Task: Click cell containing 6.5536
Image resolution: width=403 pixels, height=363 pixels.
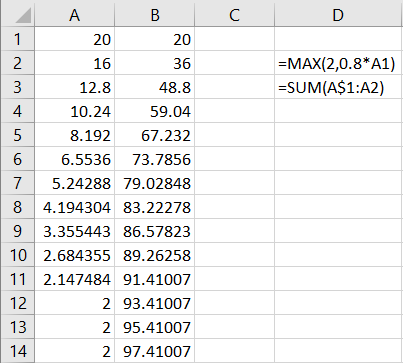Action: click(74, 159)
